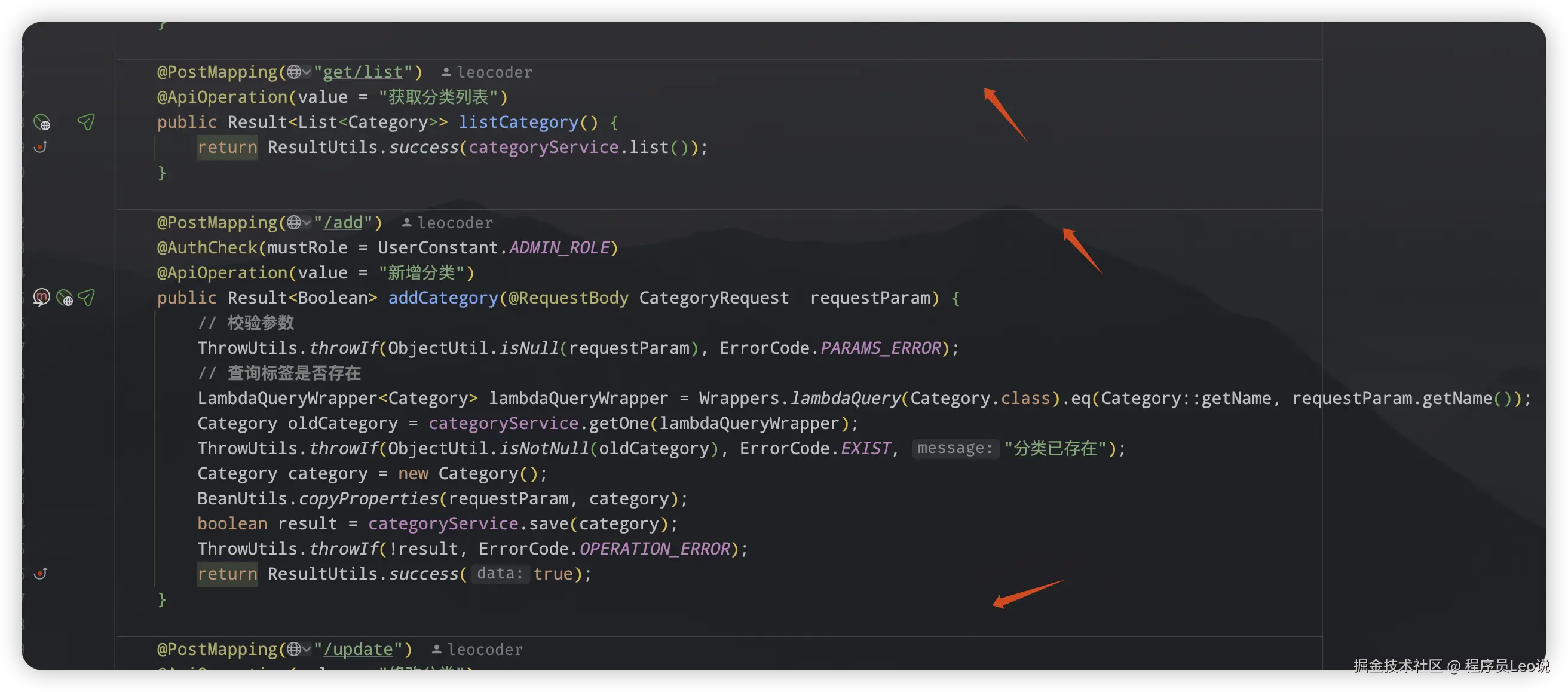
Task: Click the method 'm' gutter icon beside addCategory
Action: [41, 297]
